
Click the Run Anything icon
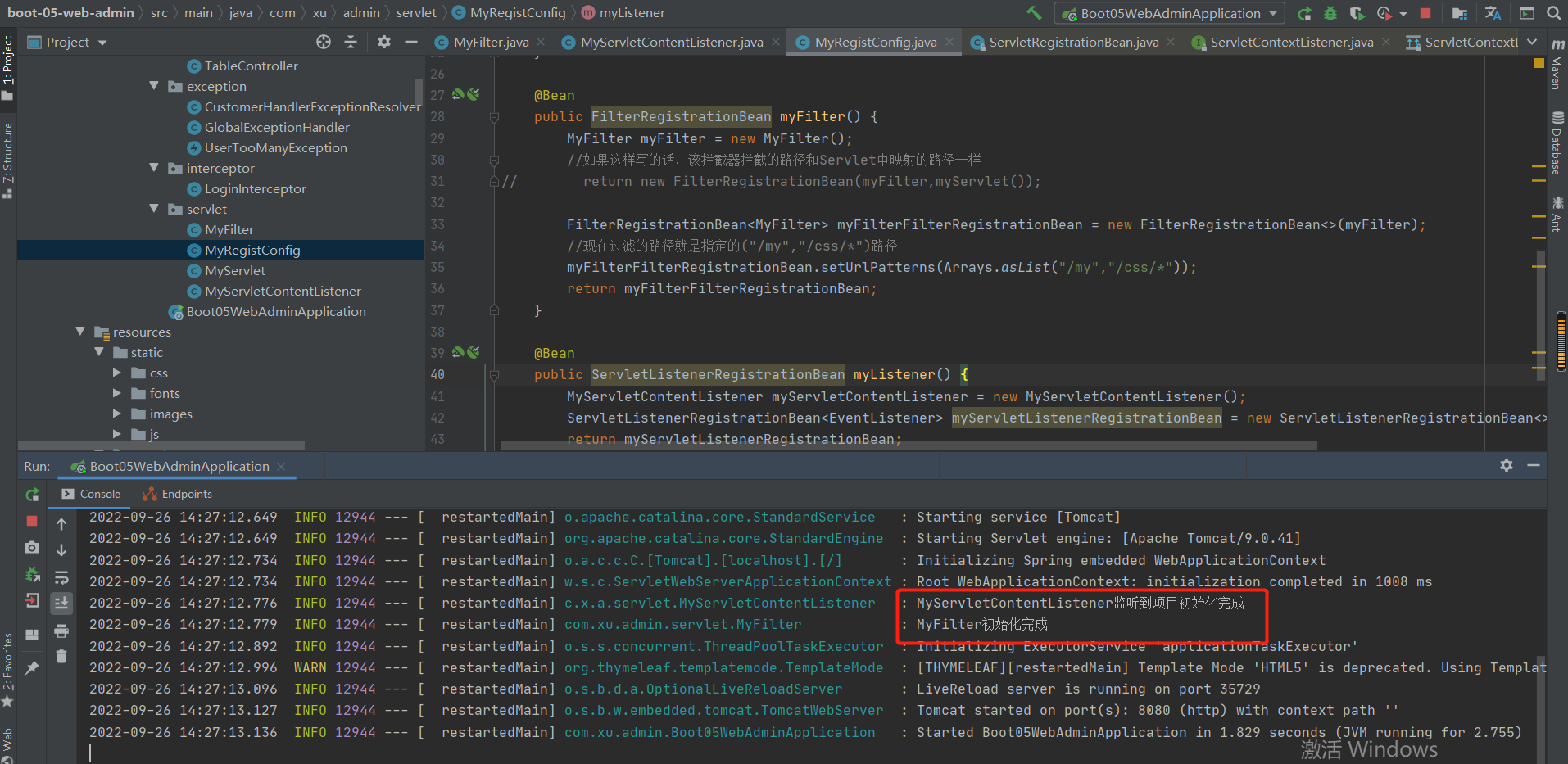tap(1527, 13)
